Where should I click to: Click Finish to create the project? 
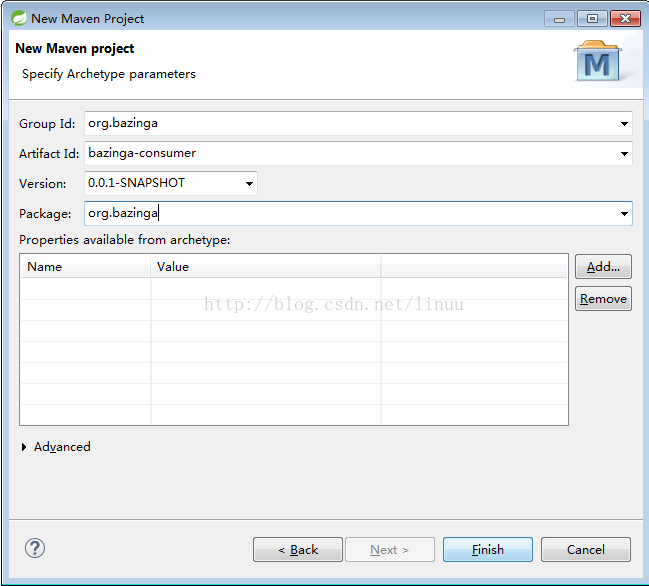coord(488,550)
